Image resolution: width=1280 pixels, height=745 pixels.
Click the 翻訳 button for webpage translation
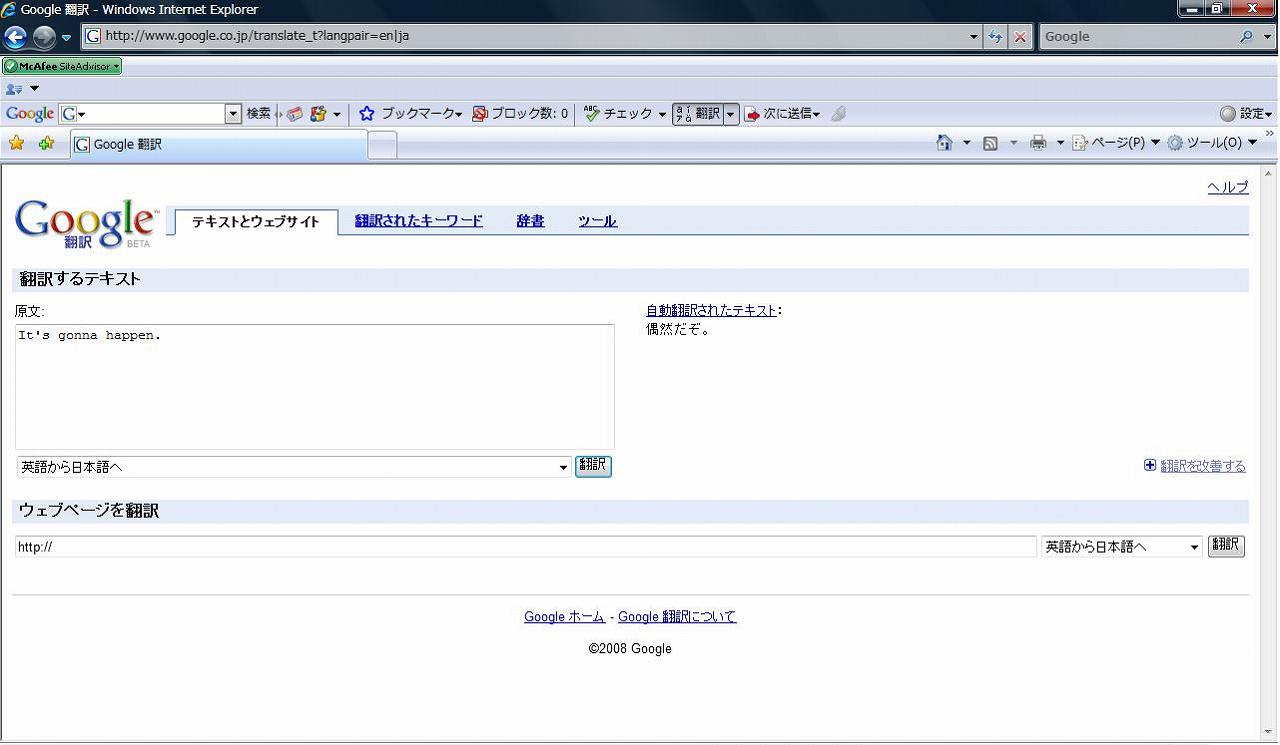click(x=1226, y=546)
